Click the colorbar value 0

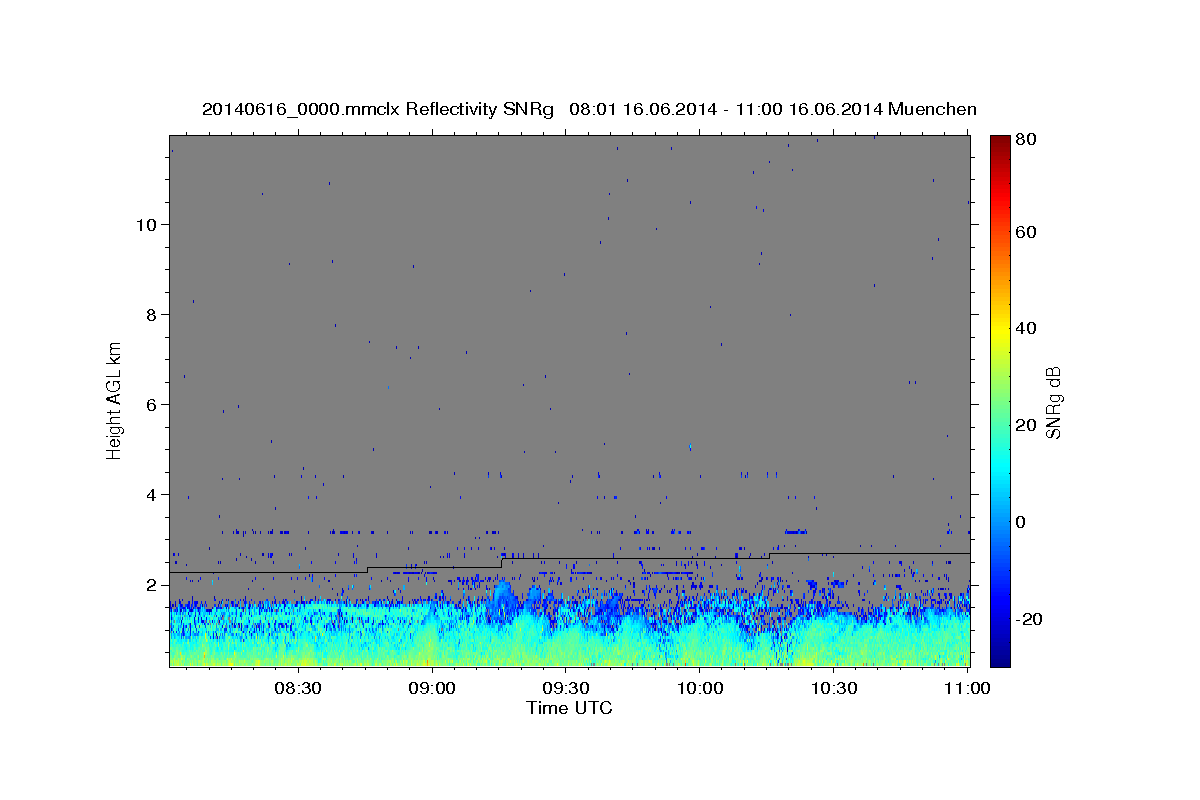click(1020, 523)
